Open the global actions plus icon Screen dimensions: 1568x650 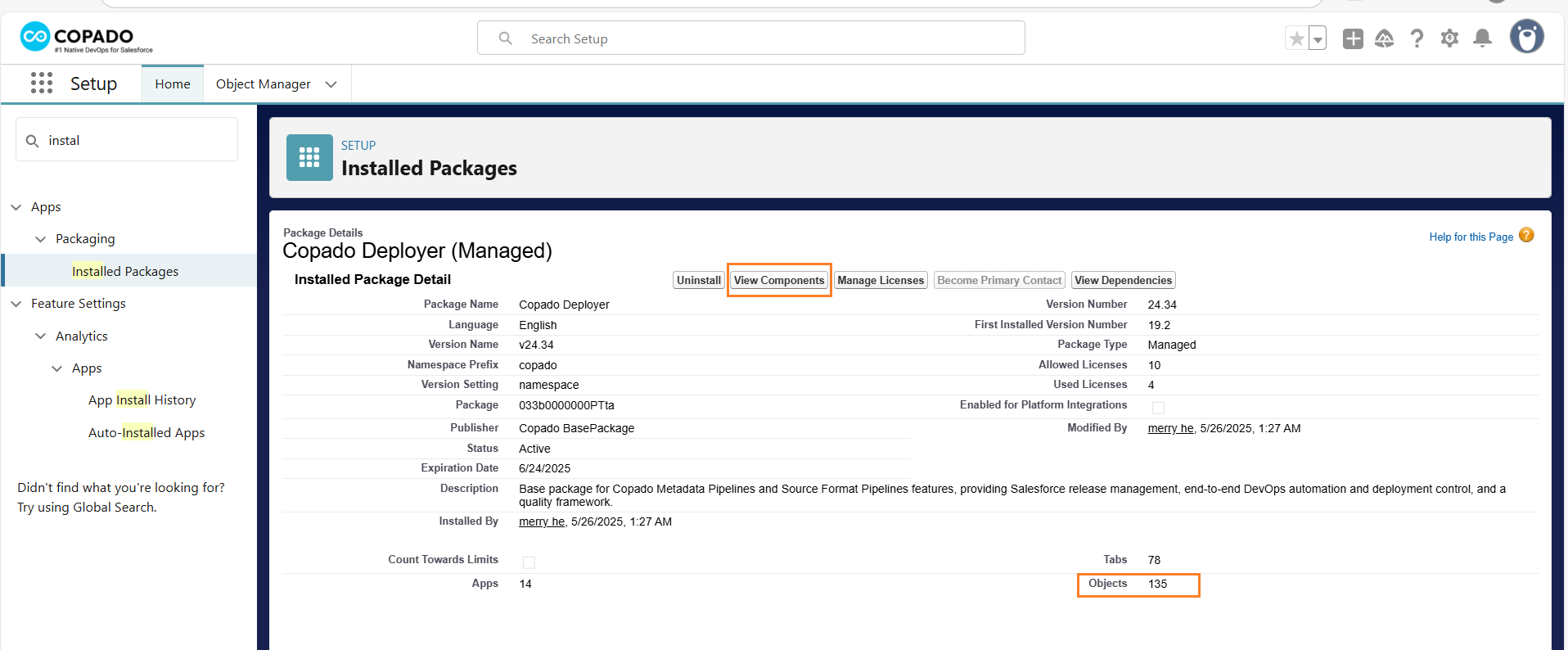pyautogui.click(x=1353, y=38)
